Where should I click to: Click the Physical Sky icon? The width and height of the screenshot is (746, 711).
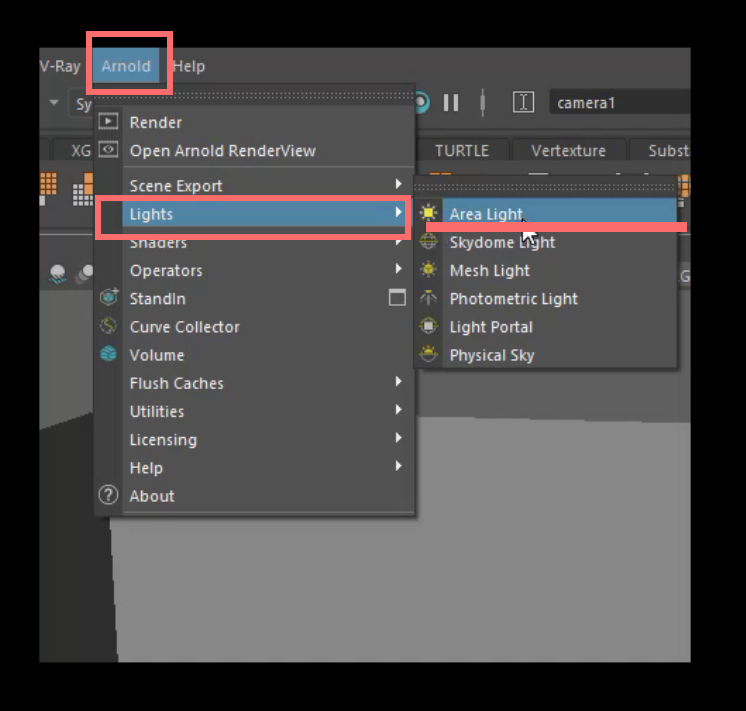click(x=428, y=354)
